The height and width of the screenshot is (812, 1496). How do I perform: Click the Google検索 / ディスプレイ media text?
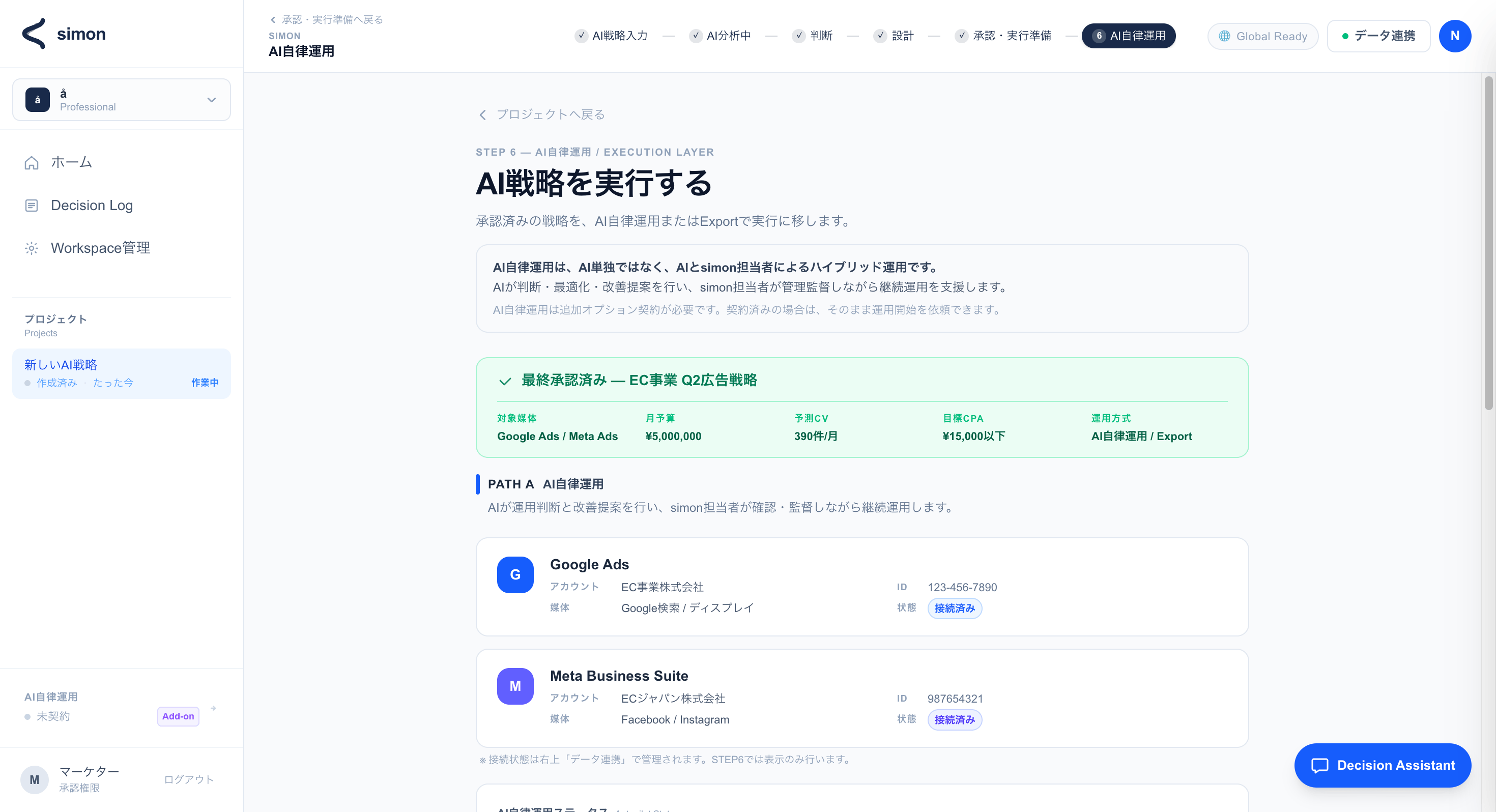(x=687, y=608)
